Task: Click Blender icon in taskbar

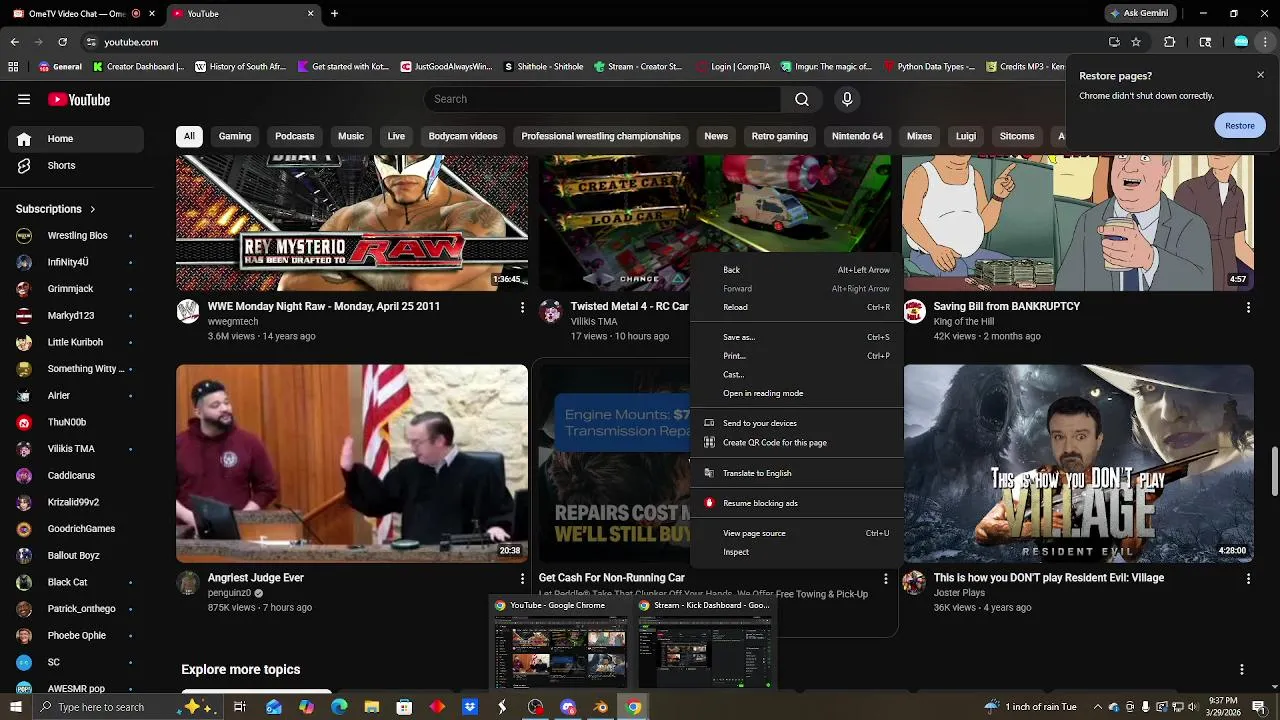Action: click(601, 707)
